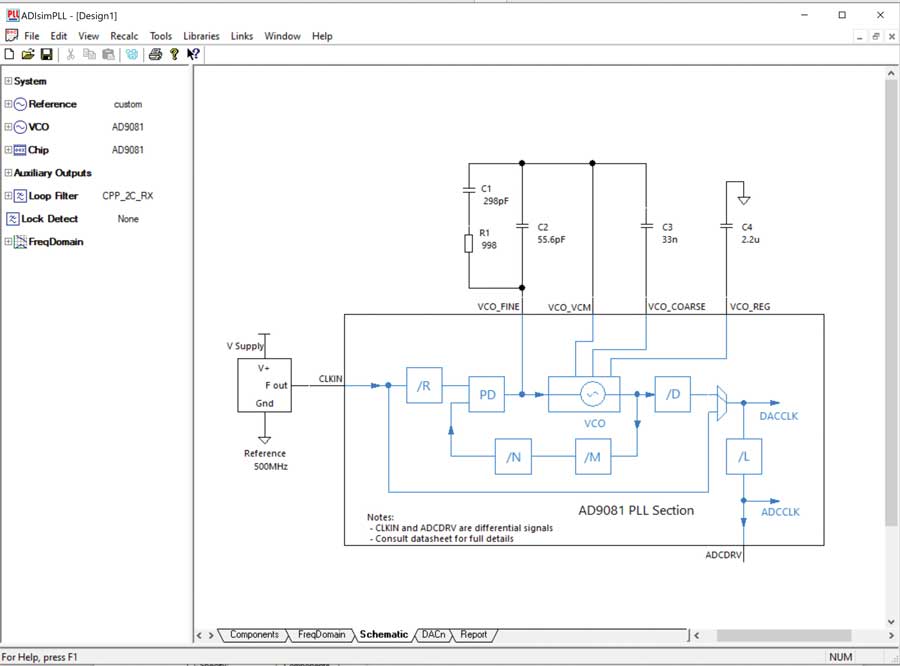This screenshot has width=900, height=666.
Task: Click the Reference oscillator icon in tree
Action: point(20,104)
